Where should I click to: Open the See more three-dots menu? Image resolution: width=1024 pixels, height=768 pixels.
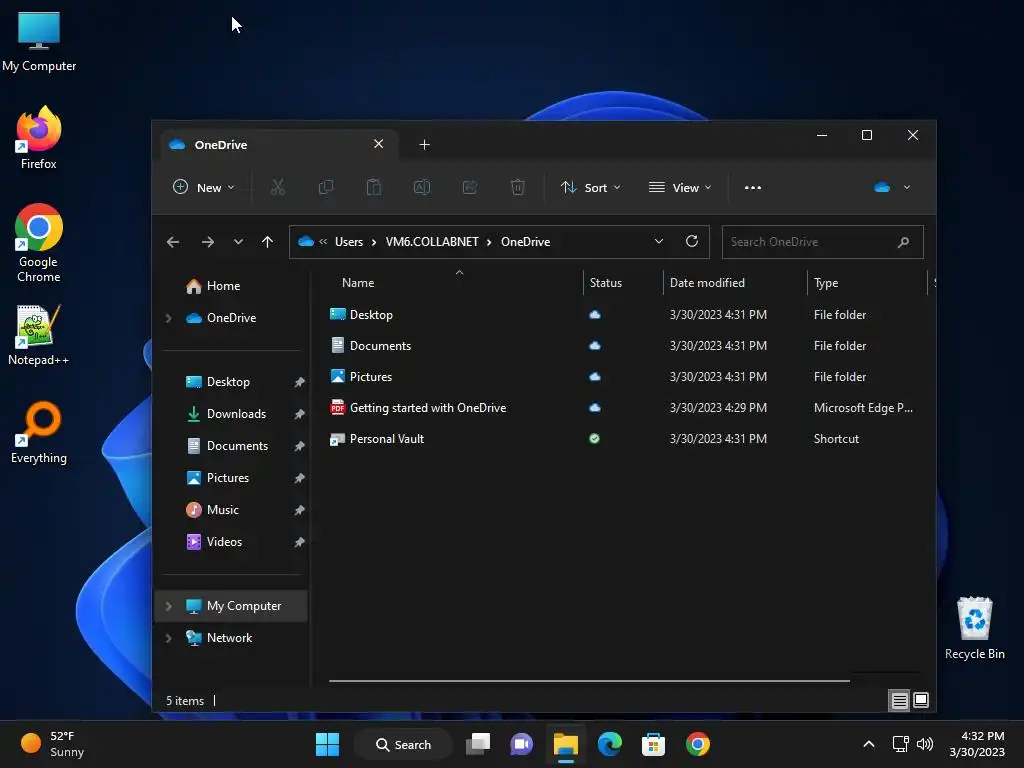[x=753, y=187]
